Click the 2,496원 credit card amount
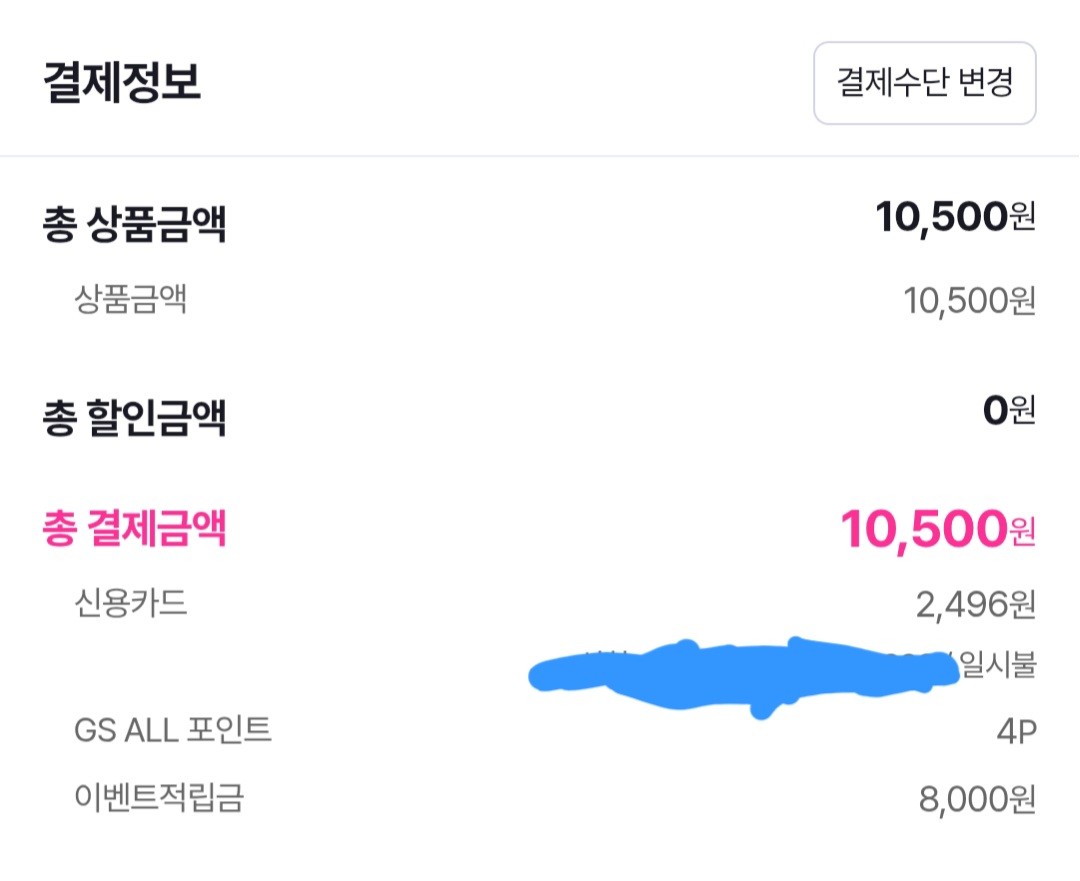This screenshot has height=881, width=1080. tap(975, 604)
